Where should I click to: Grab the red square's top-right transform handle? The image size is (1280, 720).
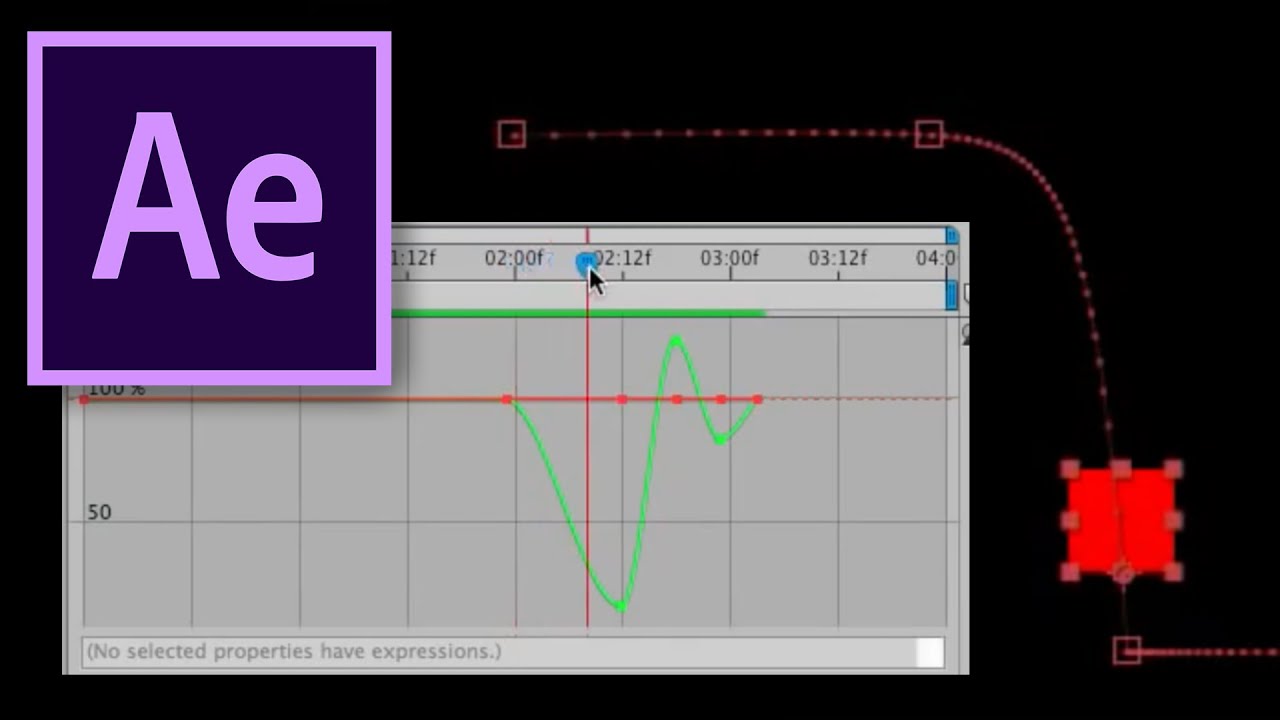pyautogui.click(x=1173, y=469)
